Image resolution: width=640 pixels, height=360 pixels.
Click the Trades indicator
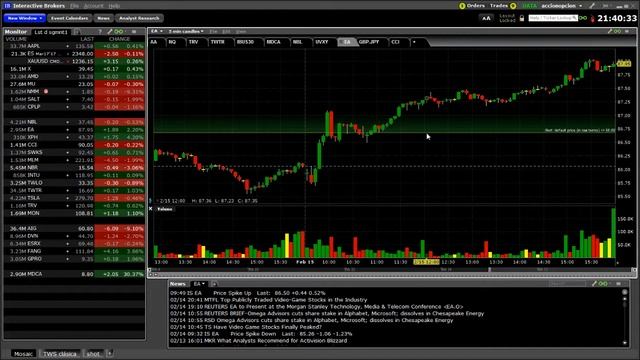coord(503,6)
